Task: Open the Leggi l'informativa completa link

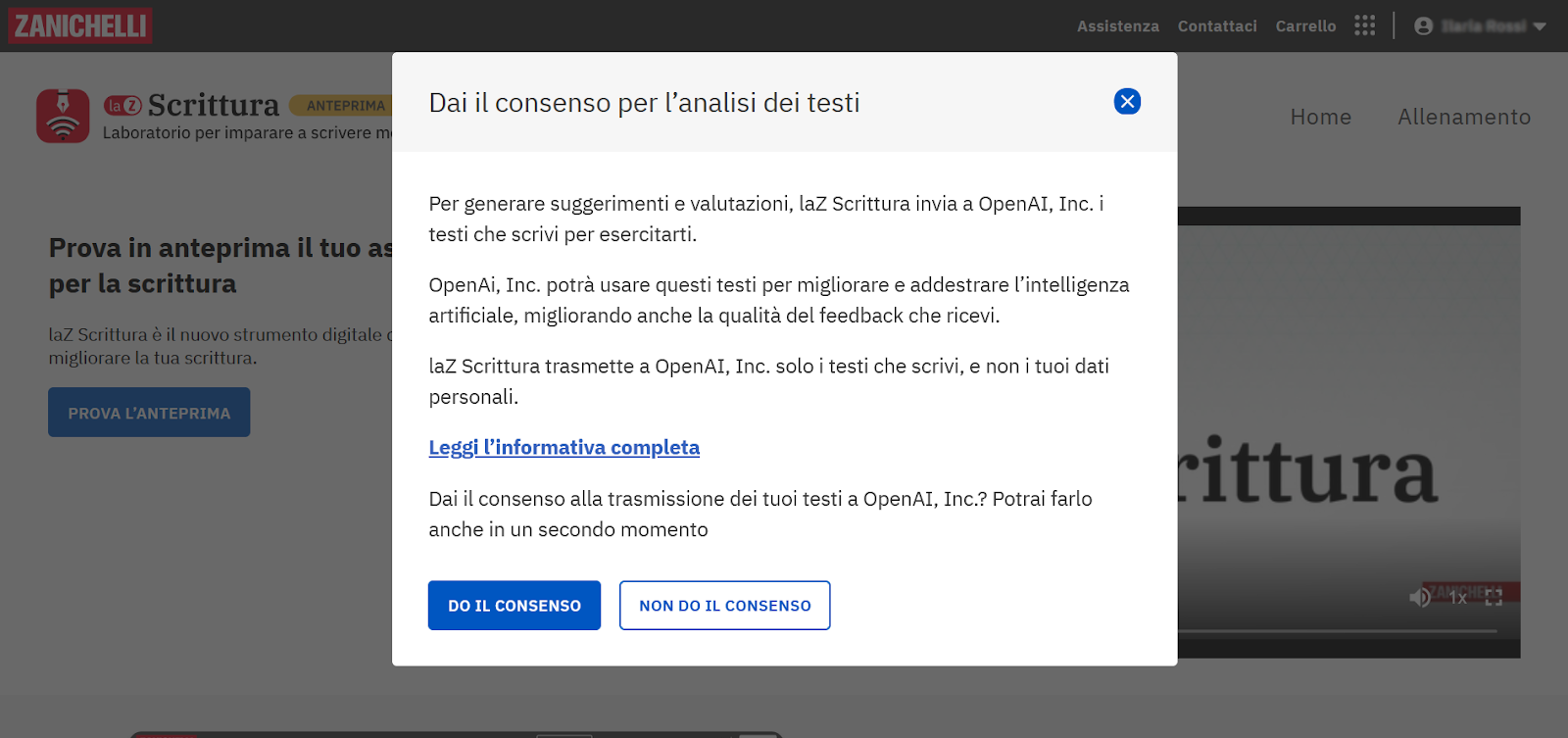Action: coord(564,447)
